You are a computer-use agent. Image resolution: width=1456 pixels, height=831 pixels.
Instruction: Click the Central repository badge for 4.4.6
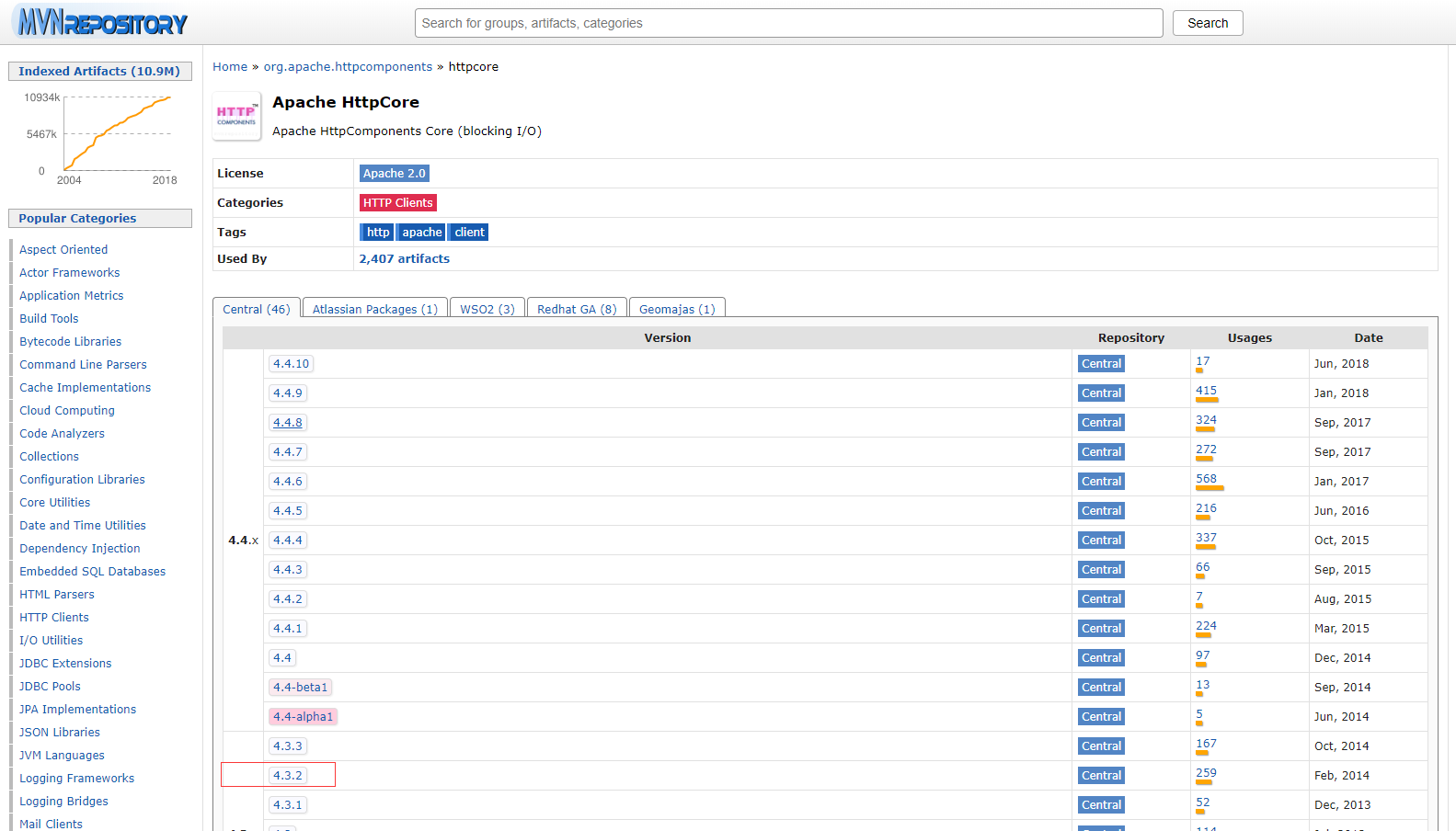[1101, 482]
